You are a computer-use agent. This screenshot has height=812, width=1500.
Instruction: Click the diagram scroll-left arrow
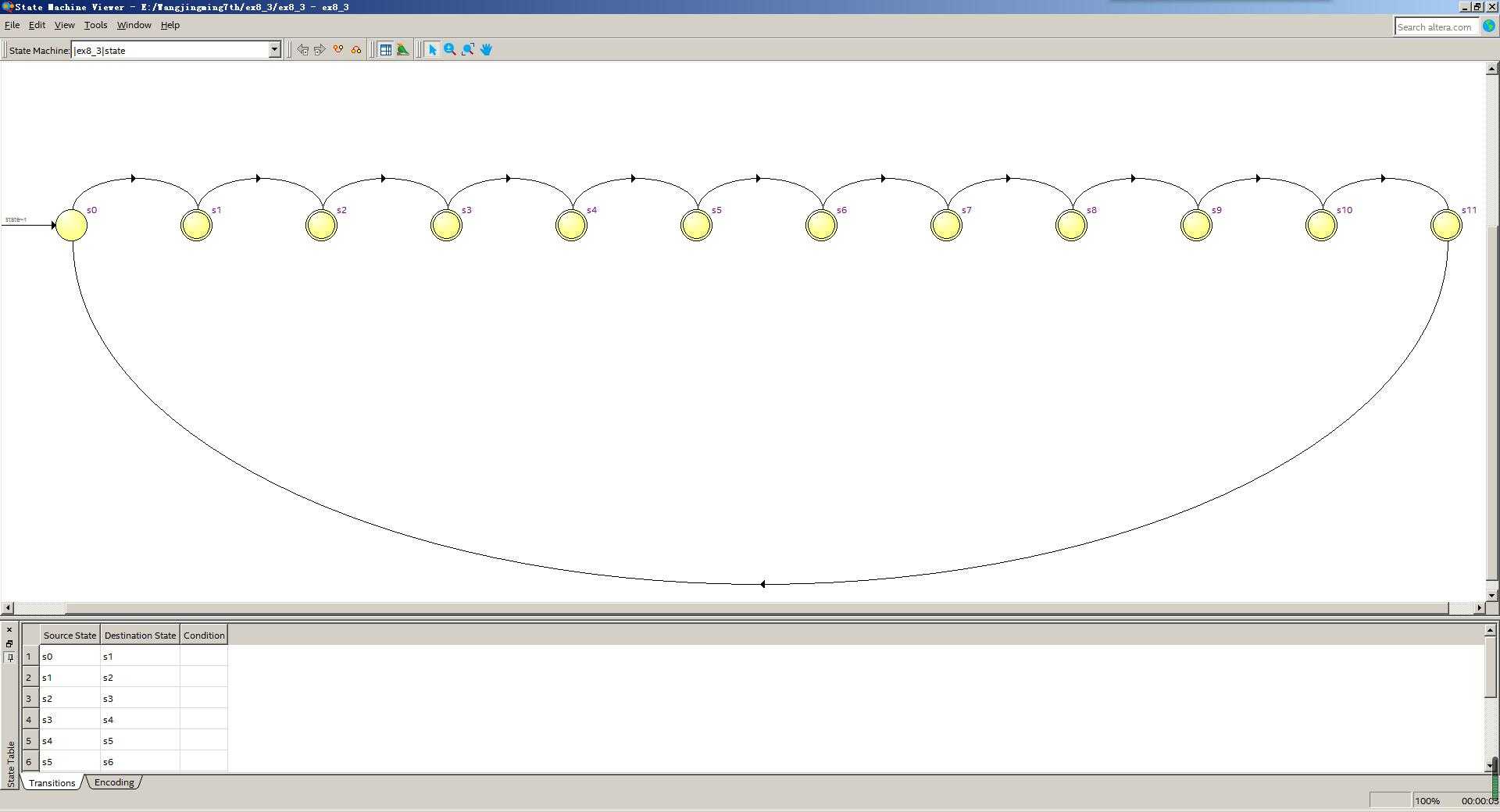coord(8,607)
